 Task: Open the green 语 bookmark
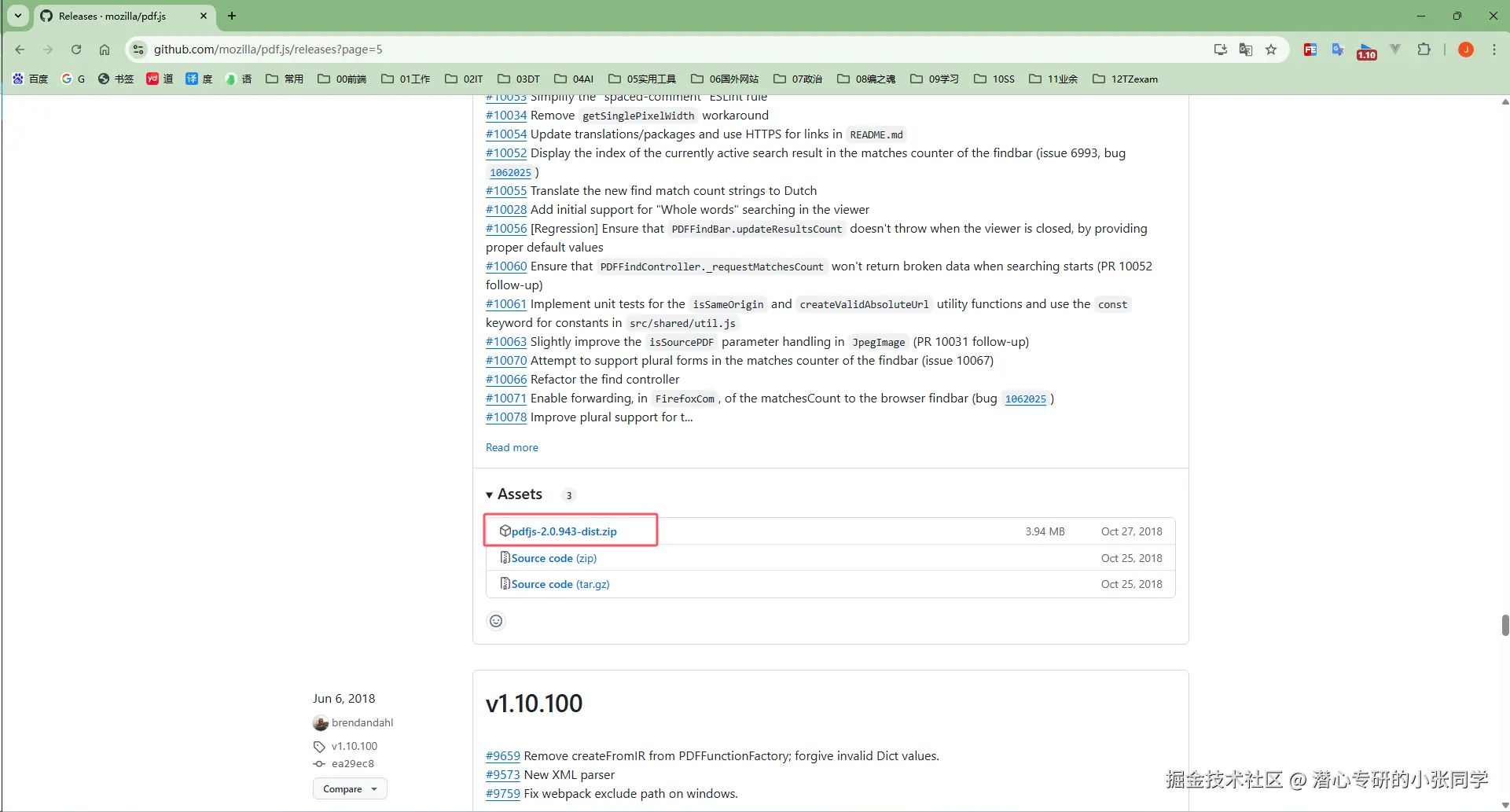click(x=238, y=79)
